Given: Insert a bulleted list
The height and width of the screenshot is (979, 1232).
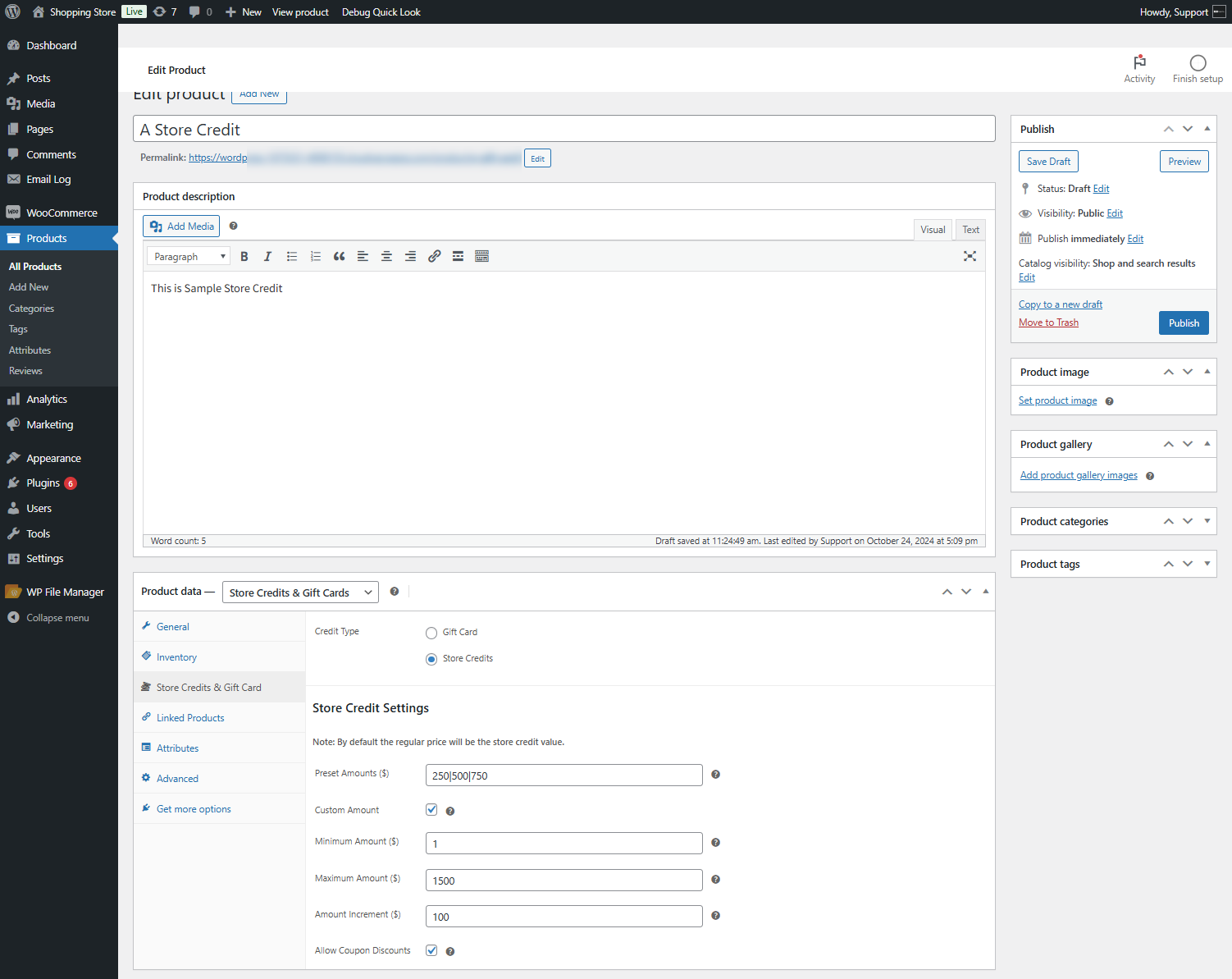Looking at the screenshot, I should 292,256.
